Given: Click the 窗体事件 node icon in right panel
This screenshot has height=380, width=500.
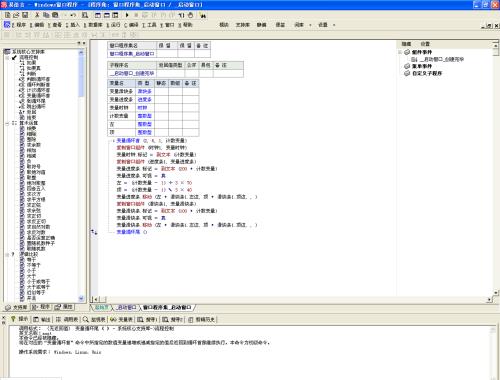Looking at the screenshot, I should point(407,52).
